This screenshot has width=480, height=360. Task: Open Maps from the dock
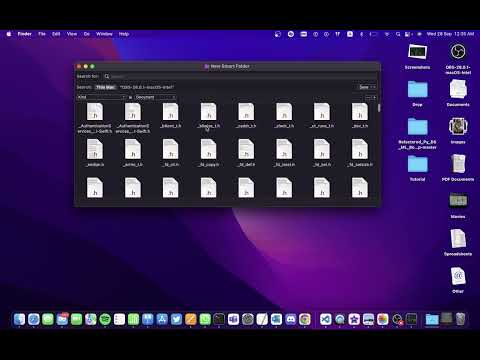[x=91, y=319]
